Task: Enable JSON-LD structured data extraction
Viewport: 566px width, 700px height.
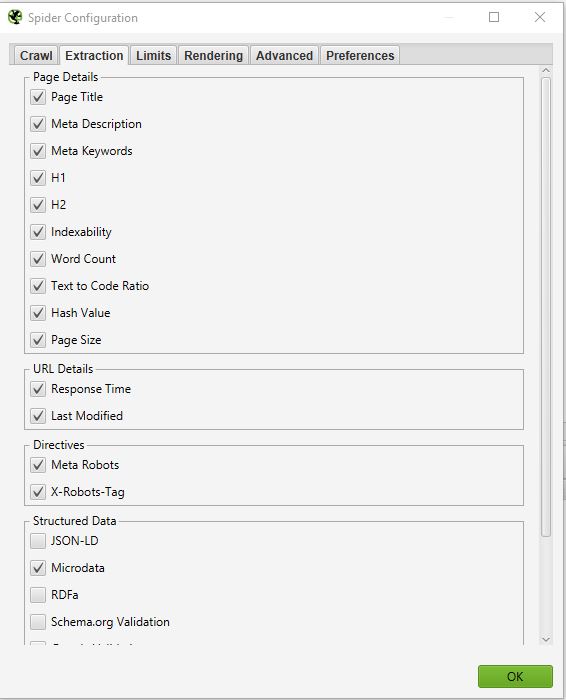Action: [x=38, y=541]
